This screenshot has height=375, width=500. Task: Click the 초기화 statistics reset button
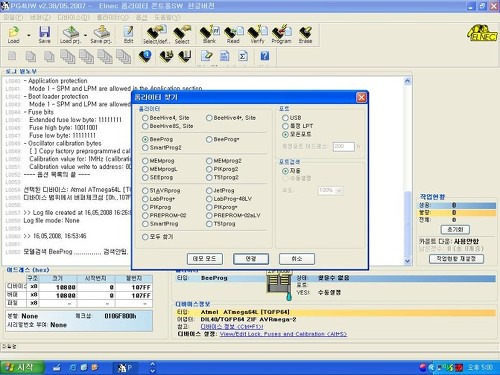click(455, 229)
